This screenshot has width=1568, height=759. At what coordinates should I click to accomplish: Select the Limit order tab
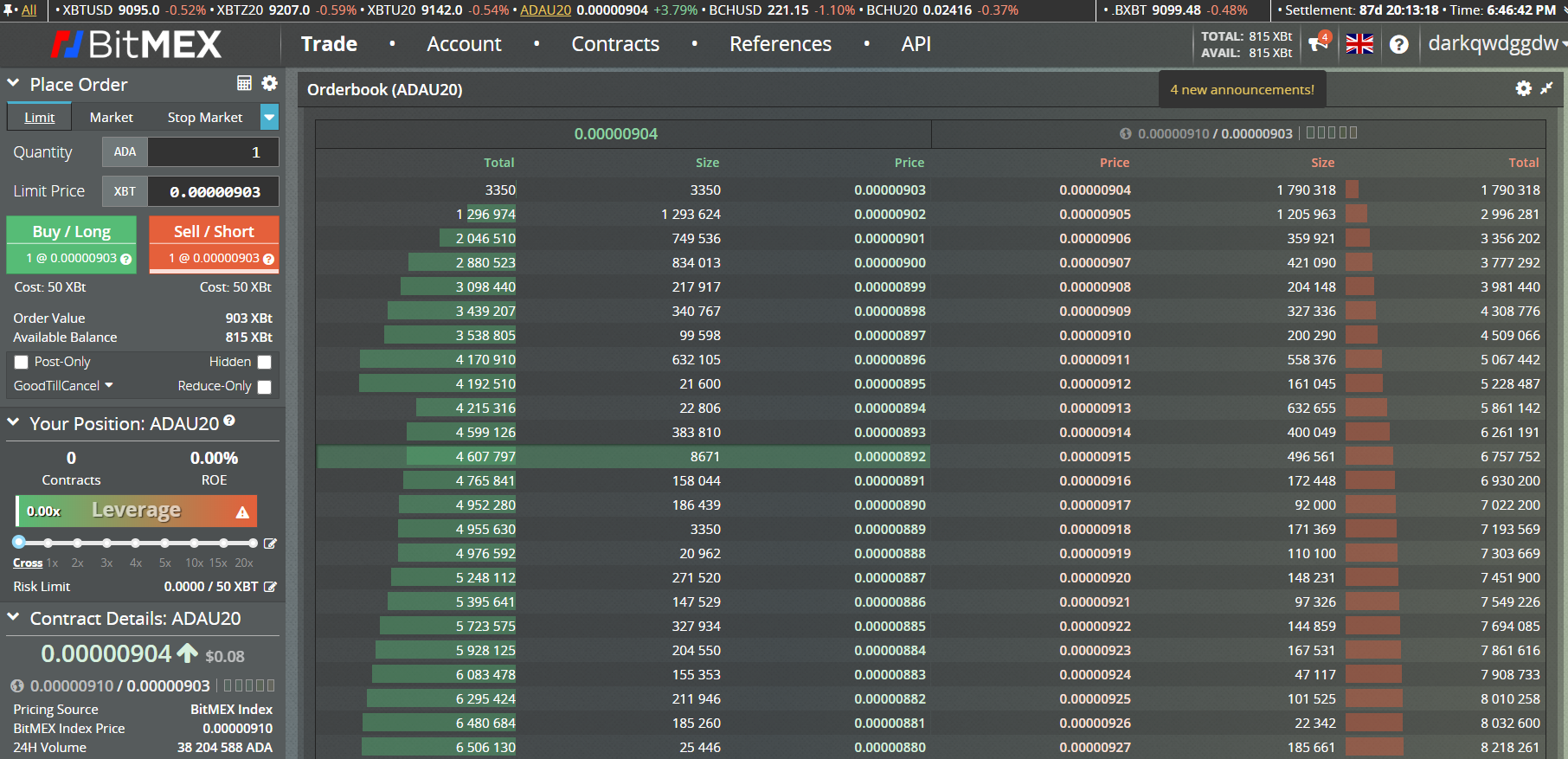click(x=40, y=117)
